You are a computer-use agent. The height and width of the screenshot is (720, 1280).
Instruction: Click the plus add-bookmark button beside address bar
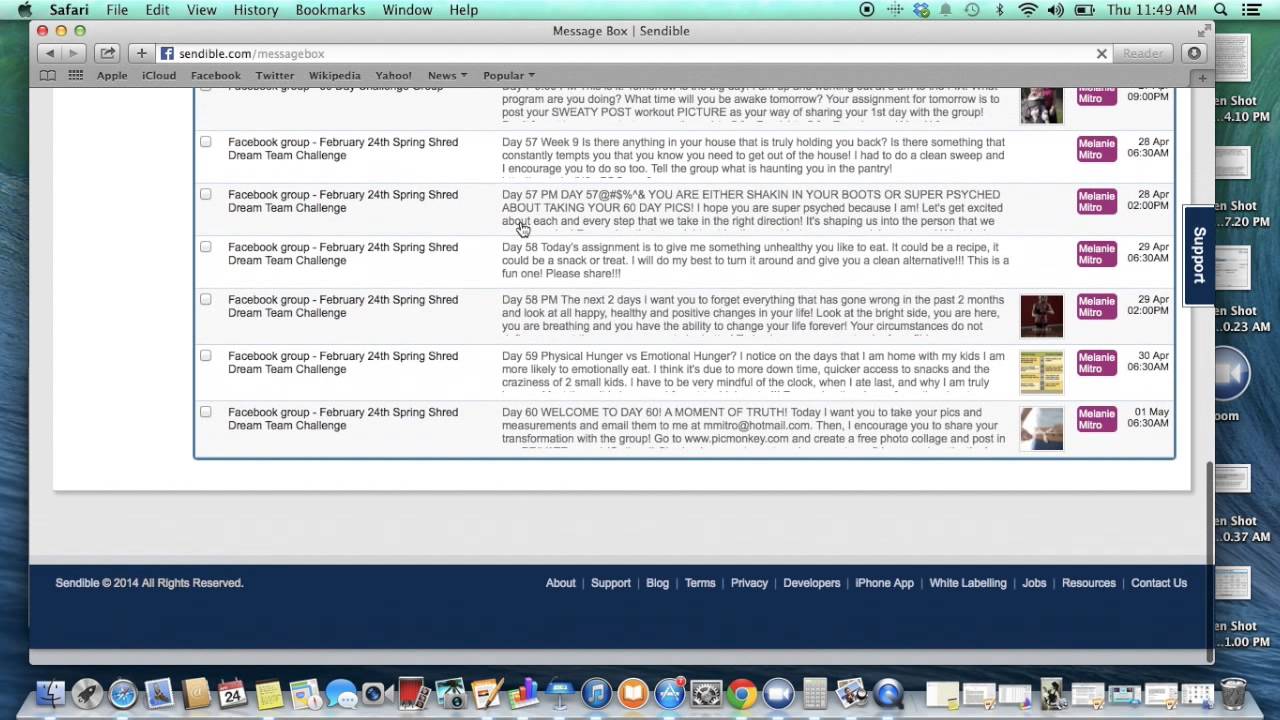pyautogui.click(x=141, y=53)
